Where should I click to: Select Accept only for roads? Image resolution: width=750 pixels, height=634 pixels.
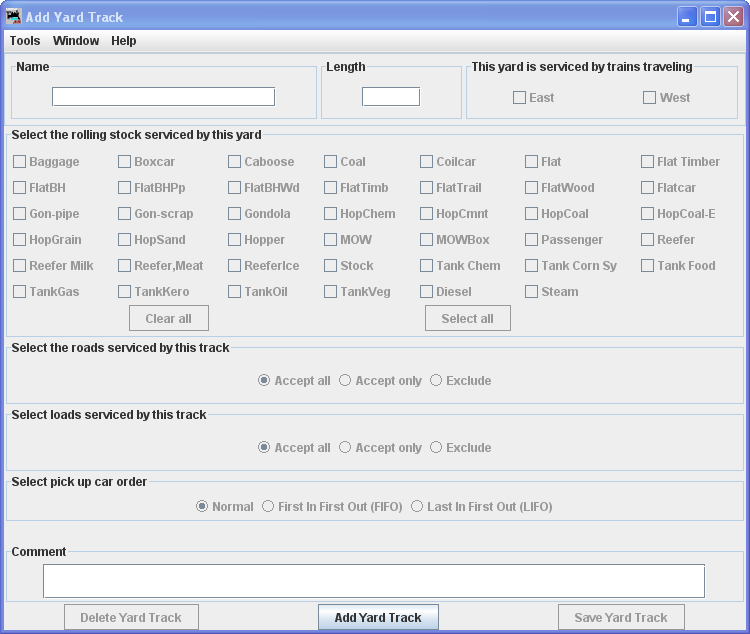345,381
